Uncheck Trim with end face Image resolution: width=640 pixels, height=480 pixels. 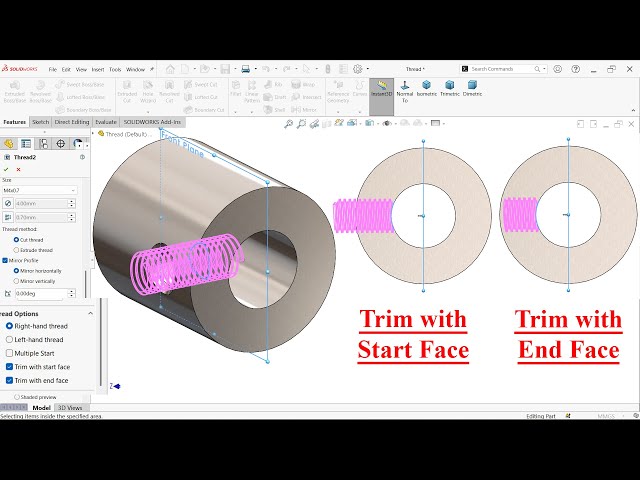pyautogui.click(x=9, y=380)
